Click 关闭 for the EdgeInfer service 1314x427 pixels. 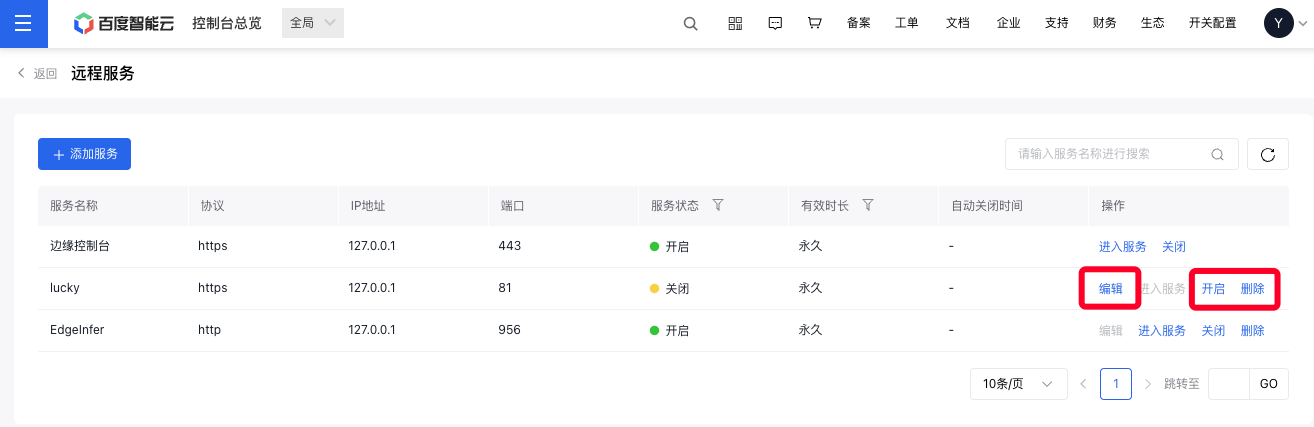pos(1213,331)
